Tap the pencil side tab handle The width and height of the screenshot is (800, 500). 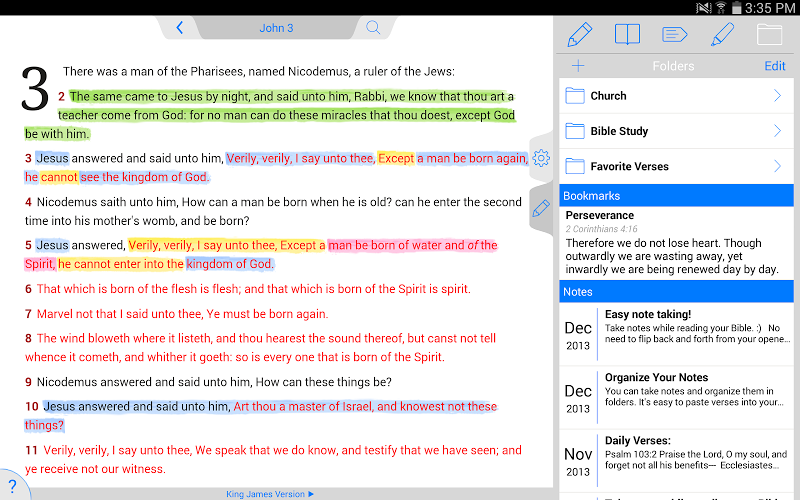pyautogui.click(x=542, y=209)
